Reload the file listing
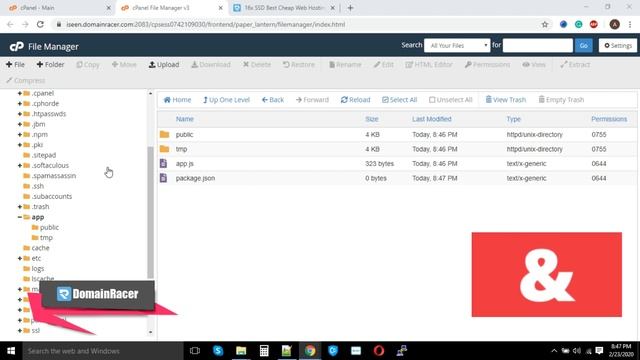640x360 pixels. pos(355,100)
